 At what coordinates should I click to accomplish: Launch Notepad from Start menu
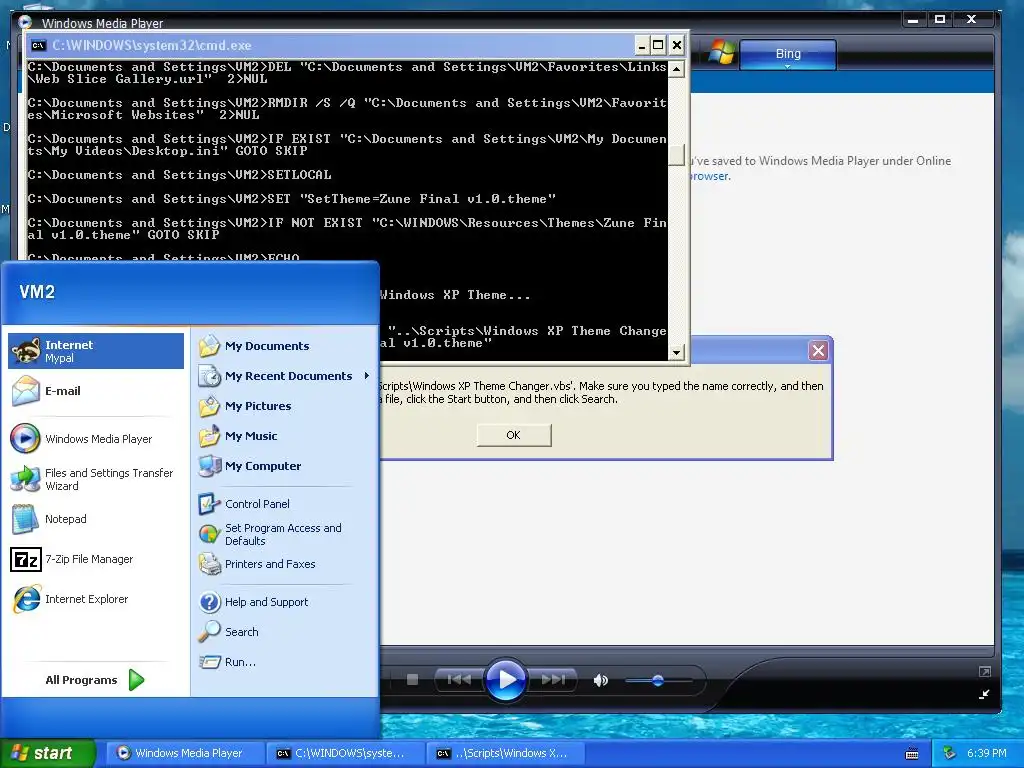pos(96,519)
